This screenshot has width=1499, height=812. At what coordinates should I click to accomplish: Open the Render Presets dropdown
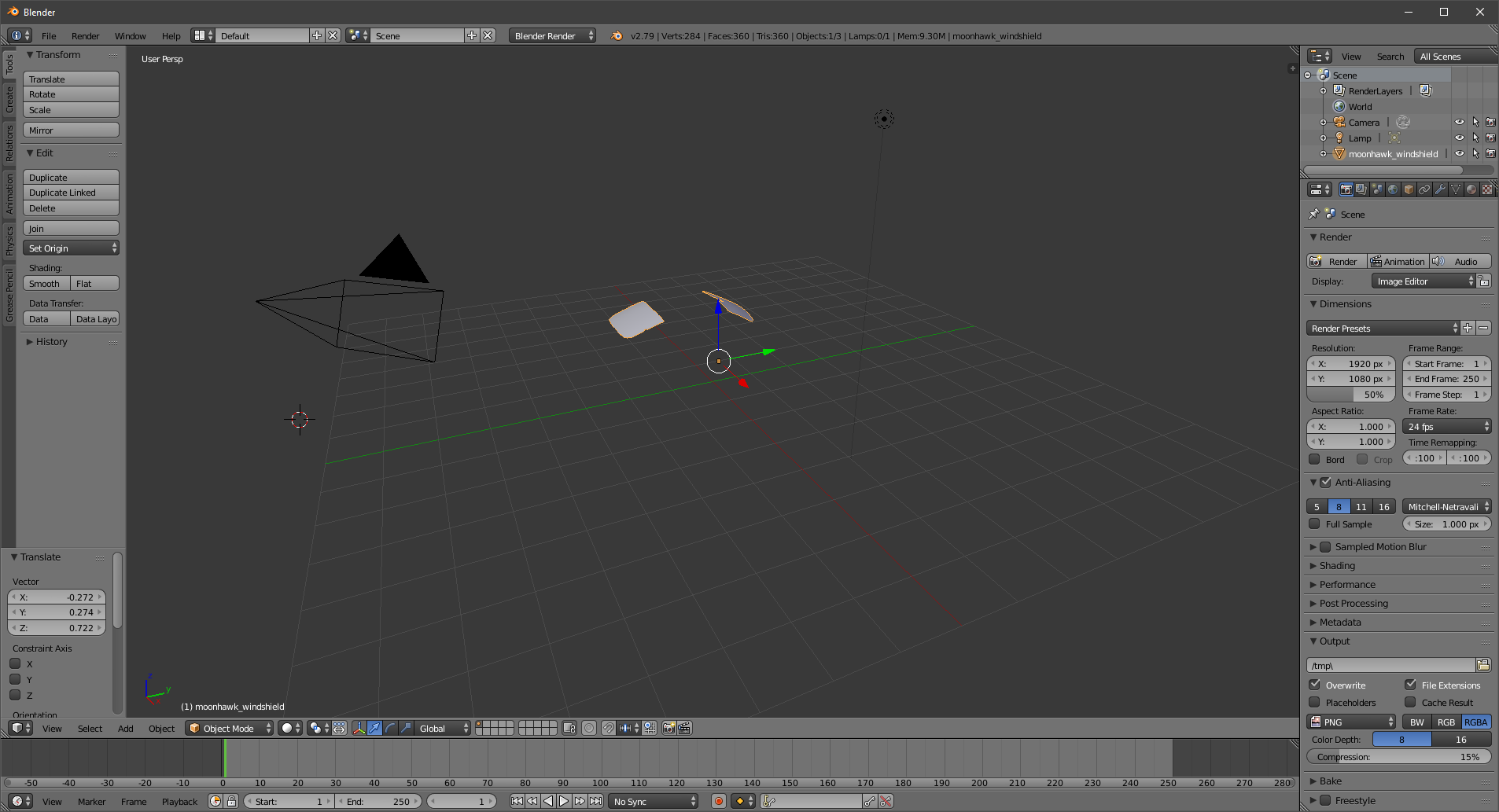coord(1383,328)
